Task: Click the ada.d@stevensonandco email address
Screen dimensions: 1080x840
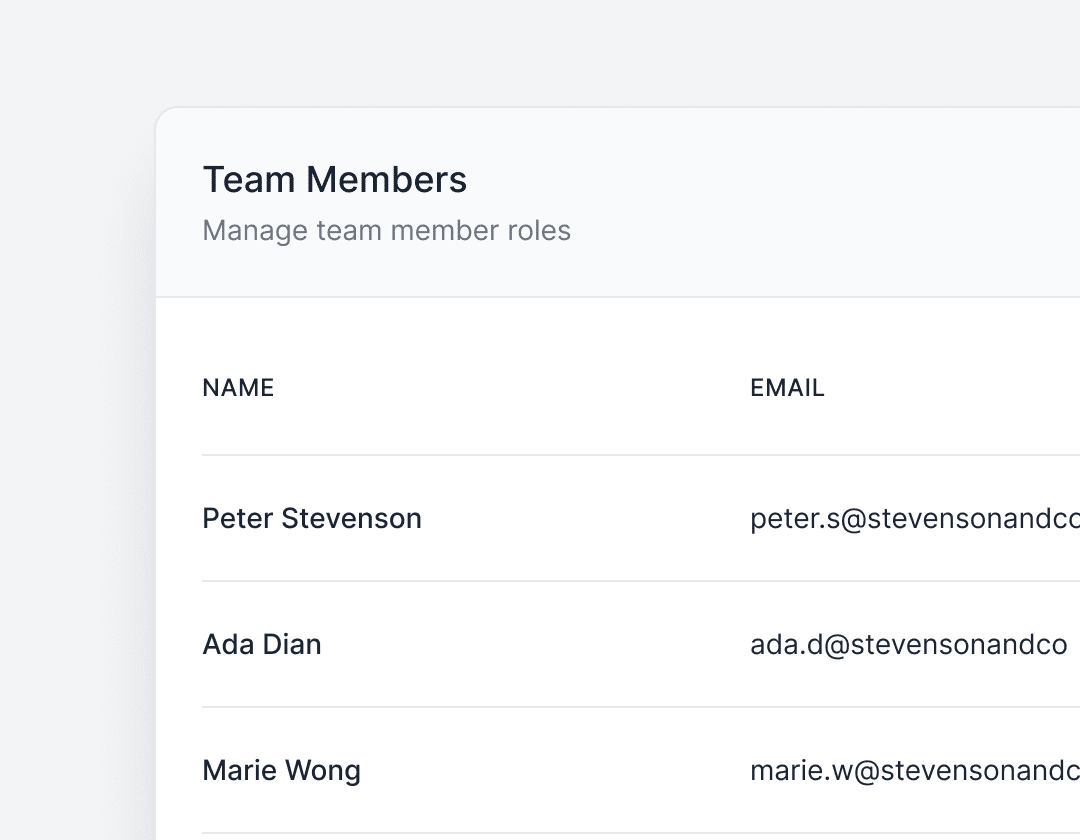Action: (x=908, y=644)
